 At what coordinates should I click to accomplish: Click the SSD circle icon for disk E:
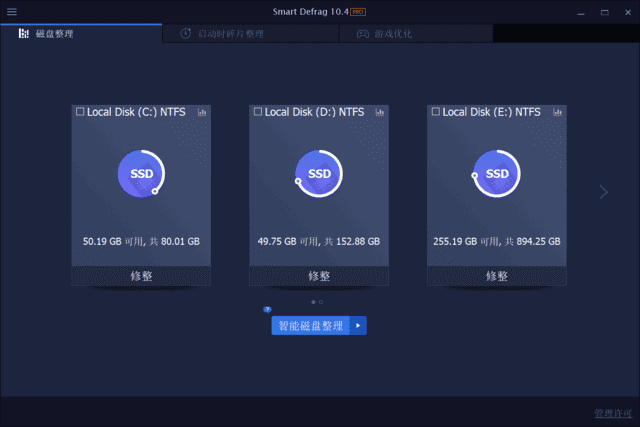pyautogui.click(x=497, y=173)
